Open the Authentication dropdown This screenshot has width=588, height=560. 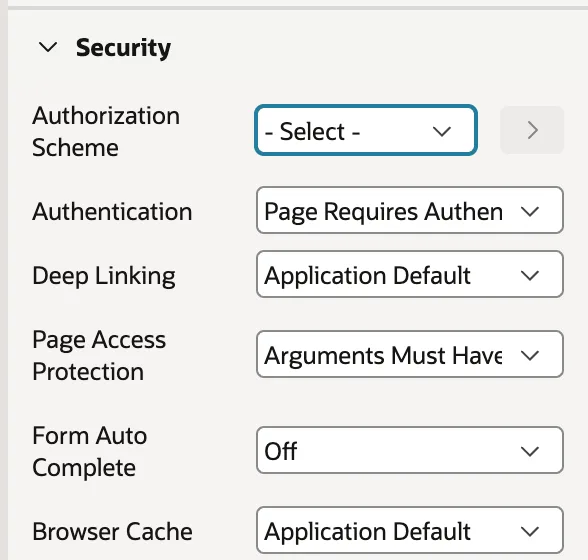pos(410,210)
